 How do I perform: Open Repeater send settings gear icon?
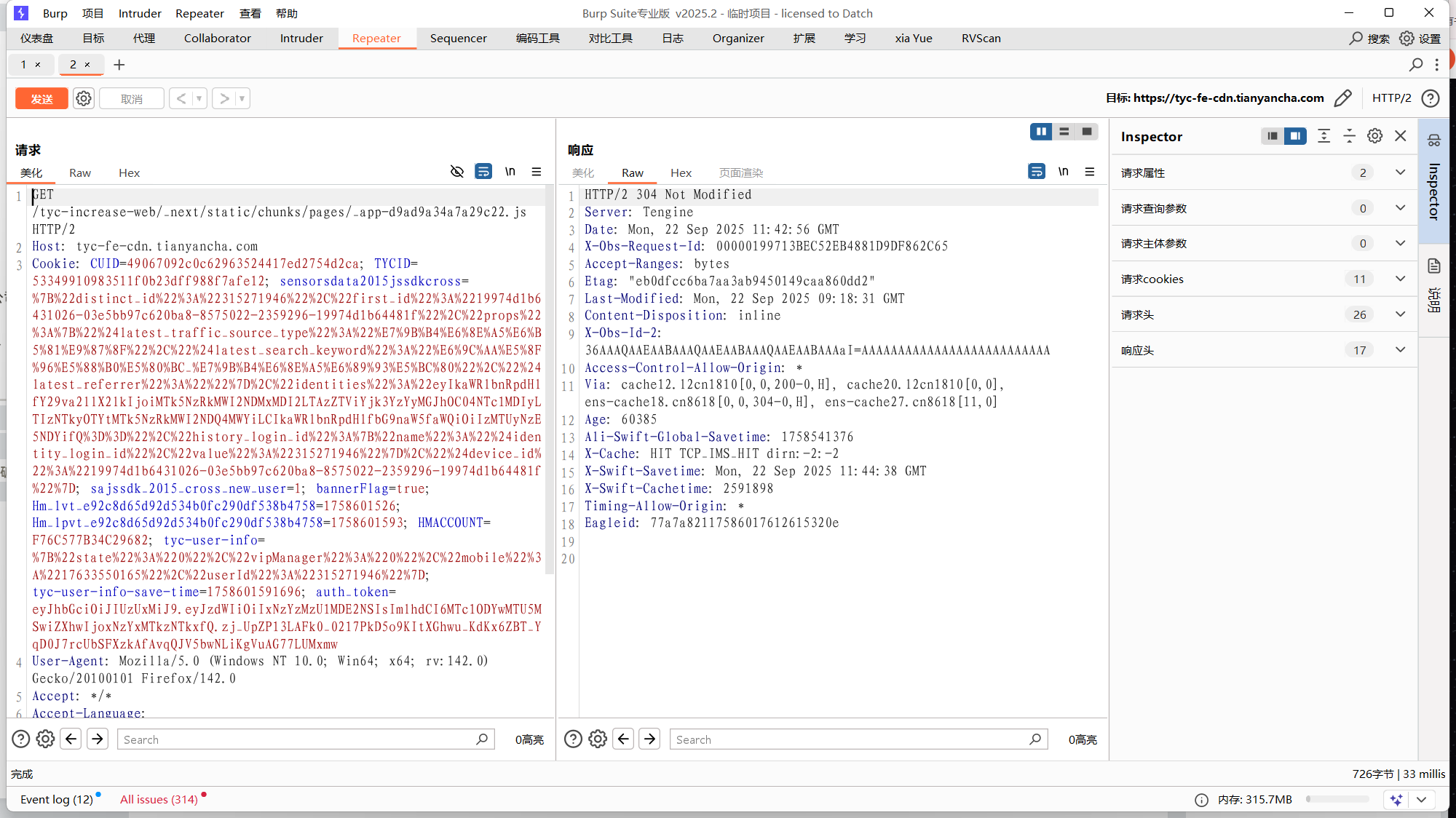coord(84,98)
